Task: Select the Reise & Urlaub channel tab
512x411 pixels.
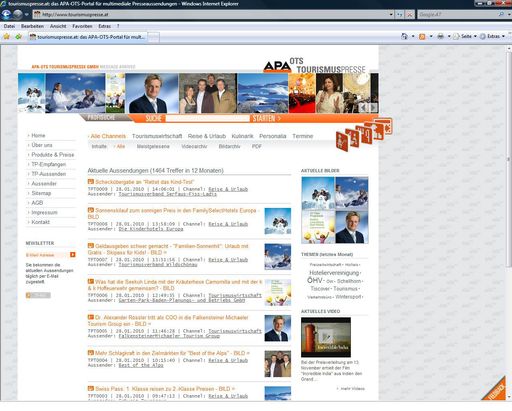Action: (x=207, y=136)
